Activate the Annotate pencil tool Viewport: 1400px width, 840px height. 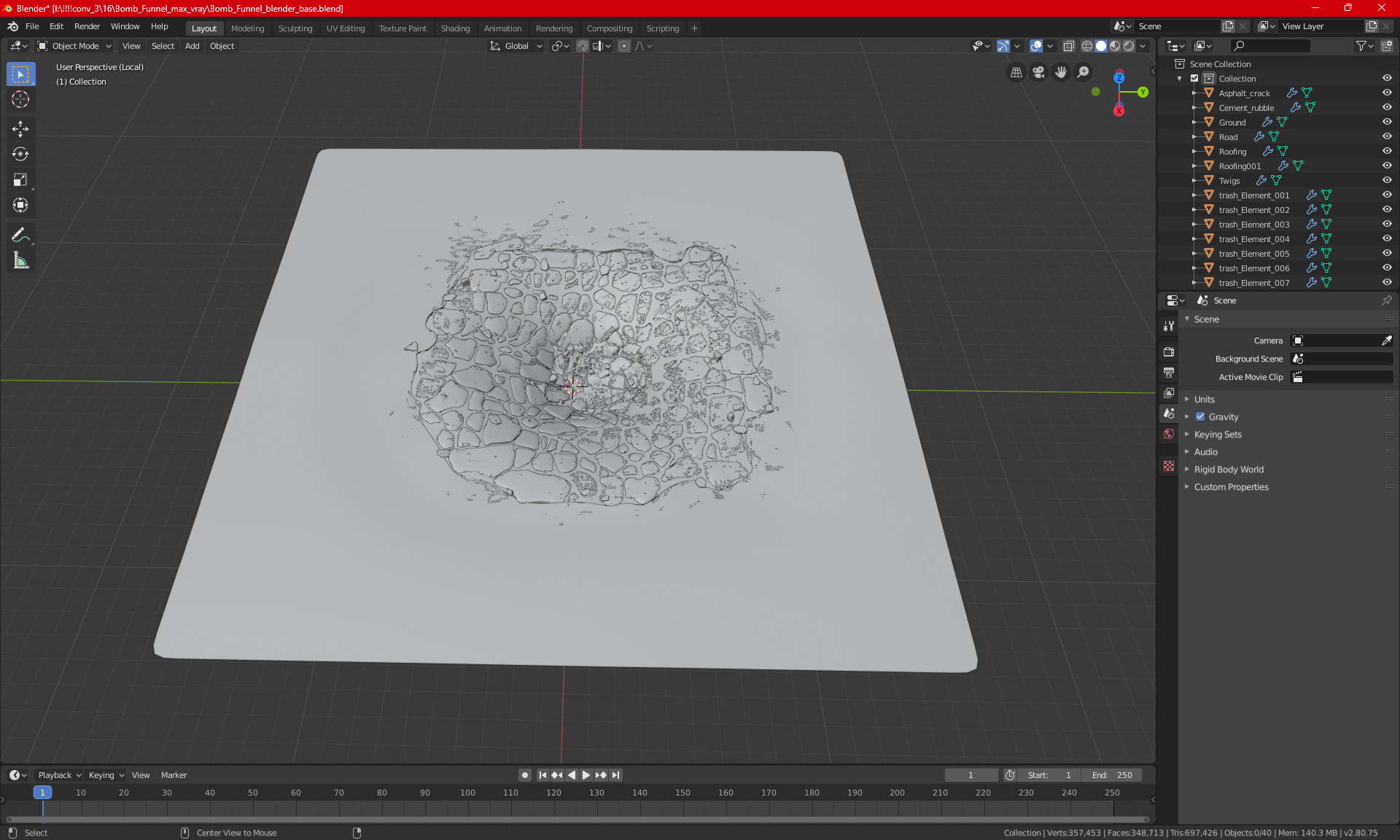pos(20,235)
